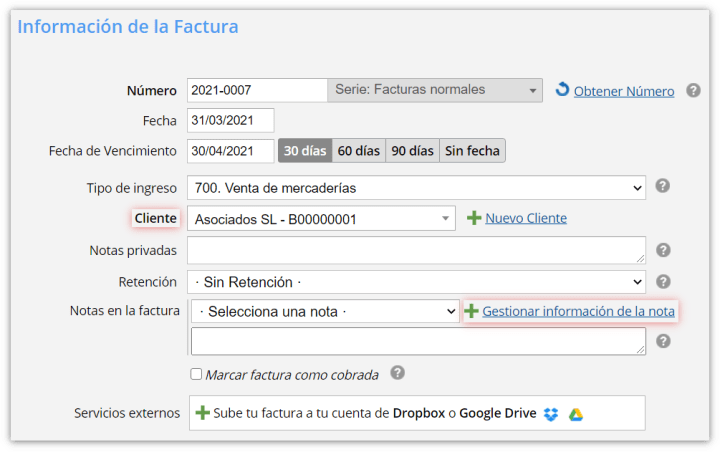Screen dimensions: 720x452
Task: Focus Fecha de Vencimiento field 30/04/2021
Action: 231,151
